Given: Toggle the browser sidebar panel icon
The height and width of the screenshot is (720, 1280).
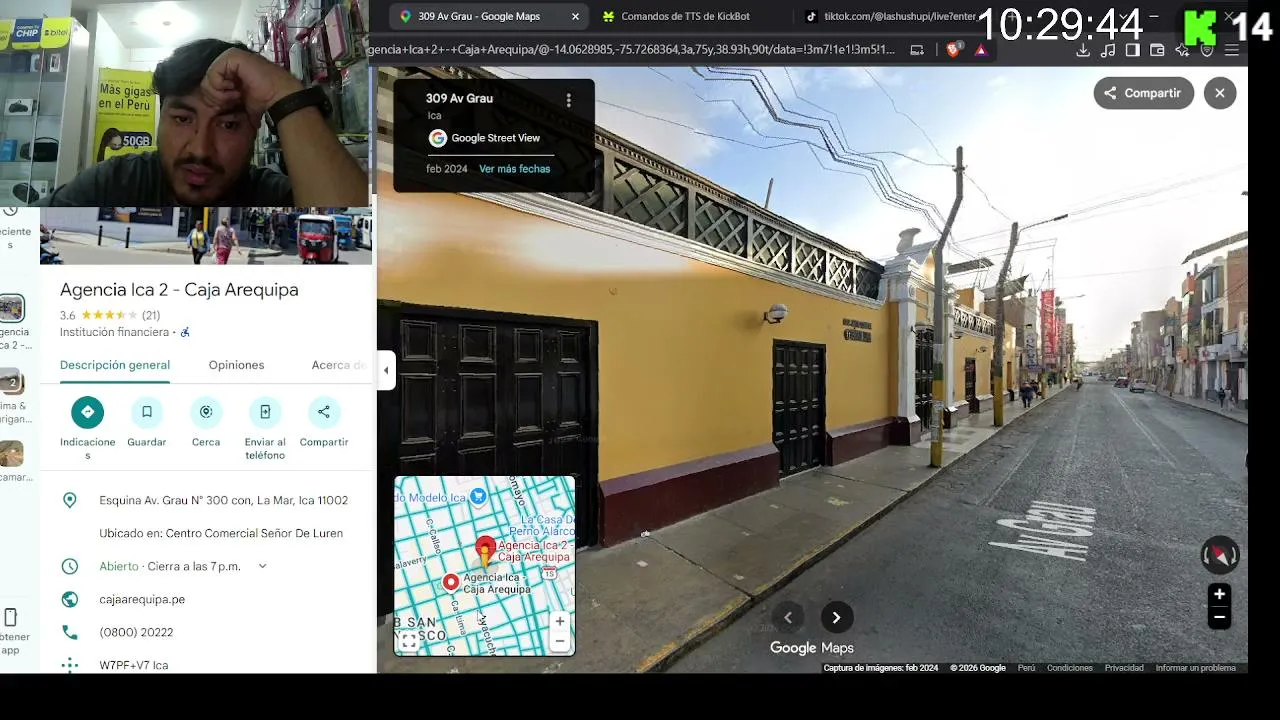Looking at the screenshot, I should (1133, 50).
